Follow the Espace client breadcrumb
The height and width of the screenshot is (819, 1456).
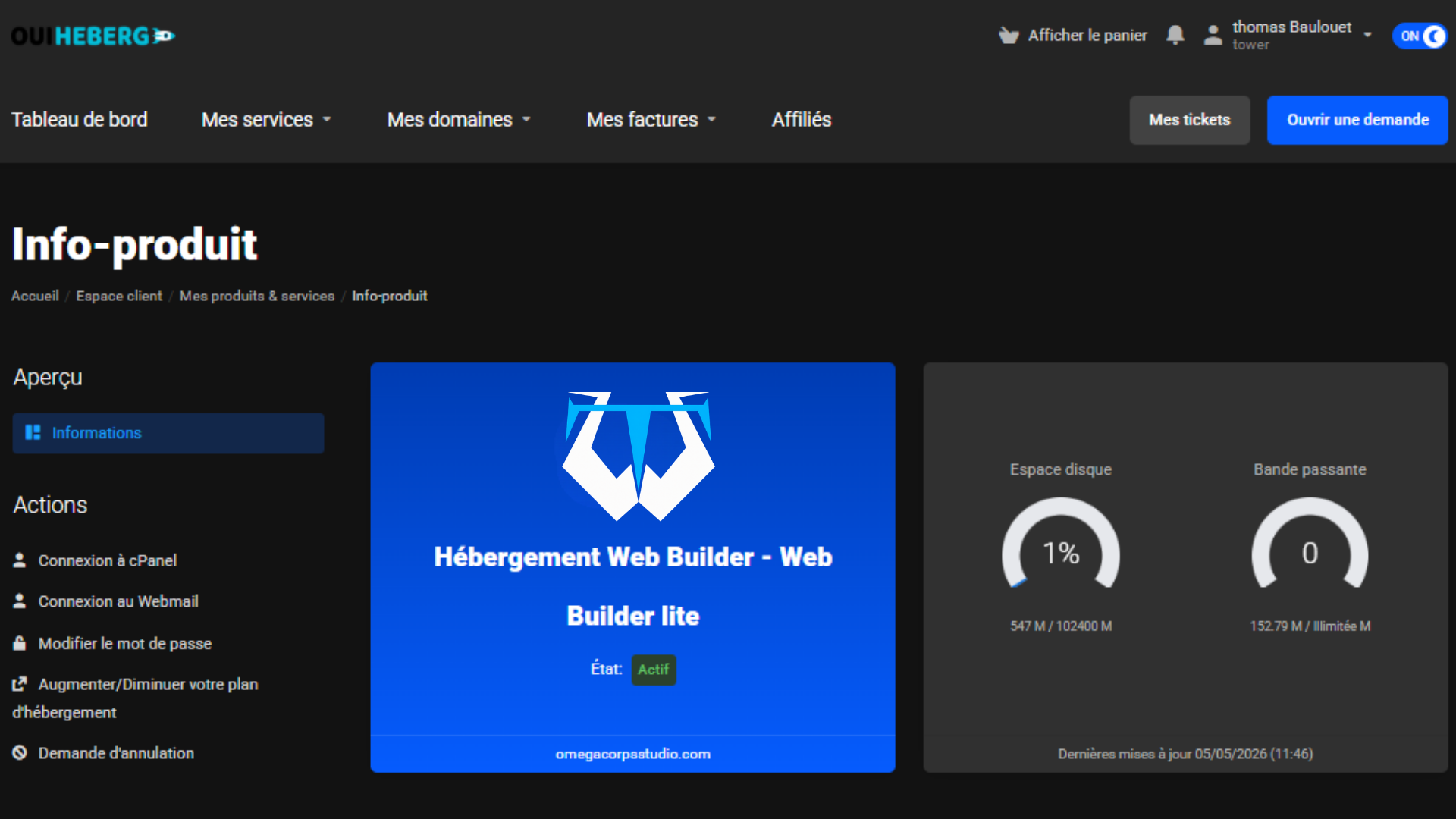(x=119, y=296)
